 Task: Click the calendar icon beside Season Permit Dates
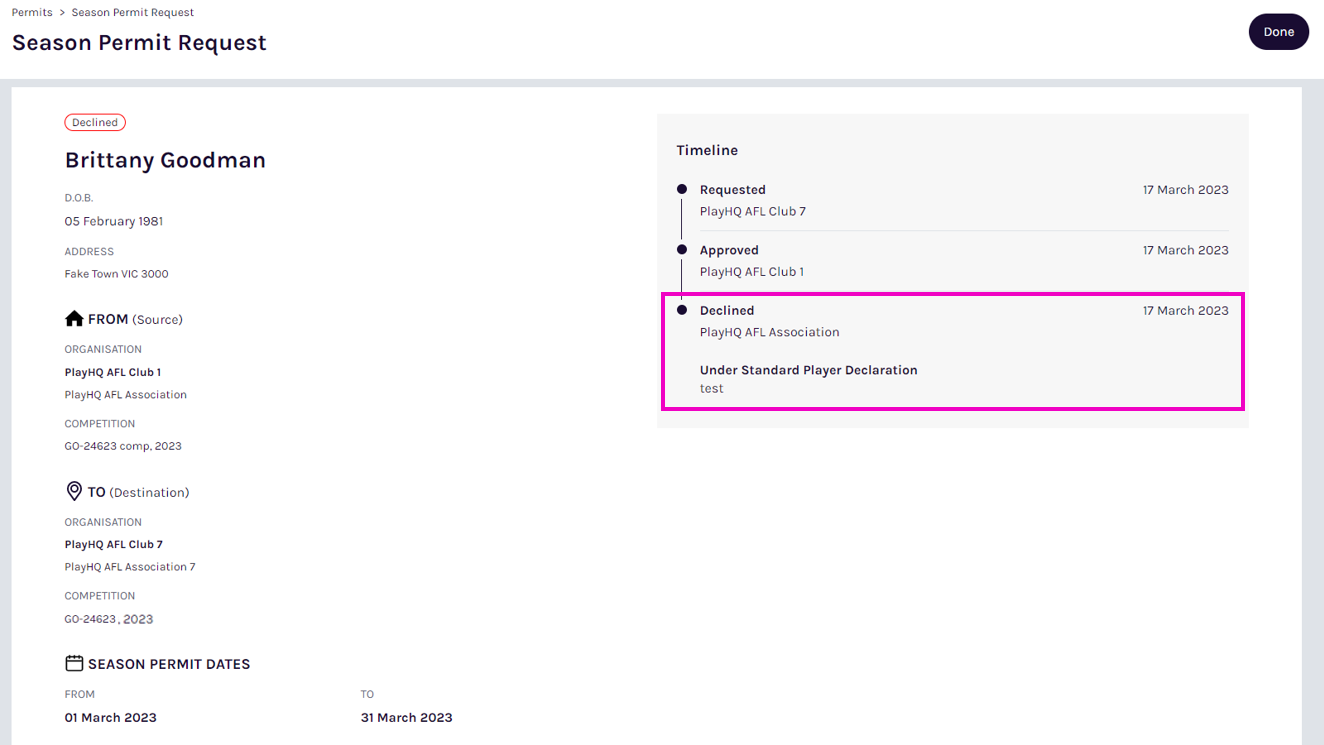(74, 663)
